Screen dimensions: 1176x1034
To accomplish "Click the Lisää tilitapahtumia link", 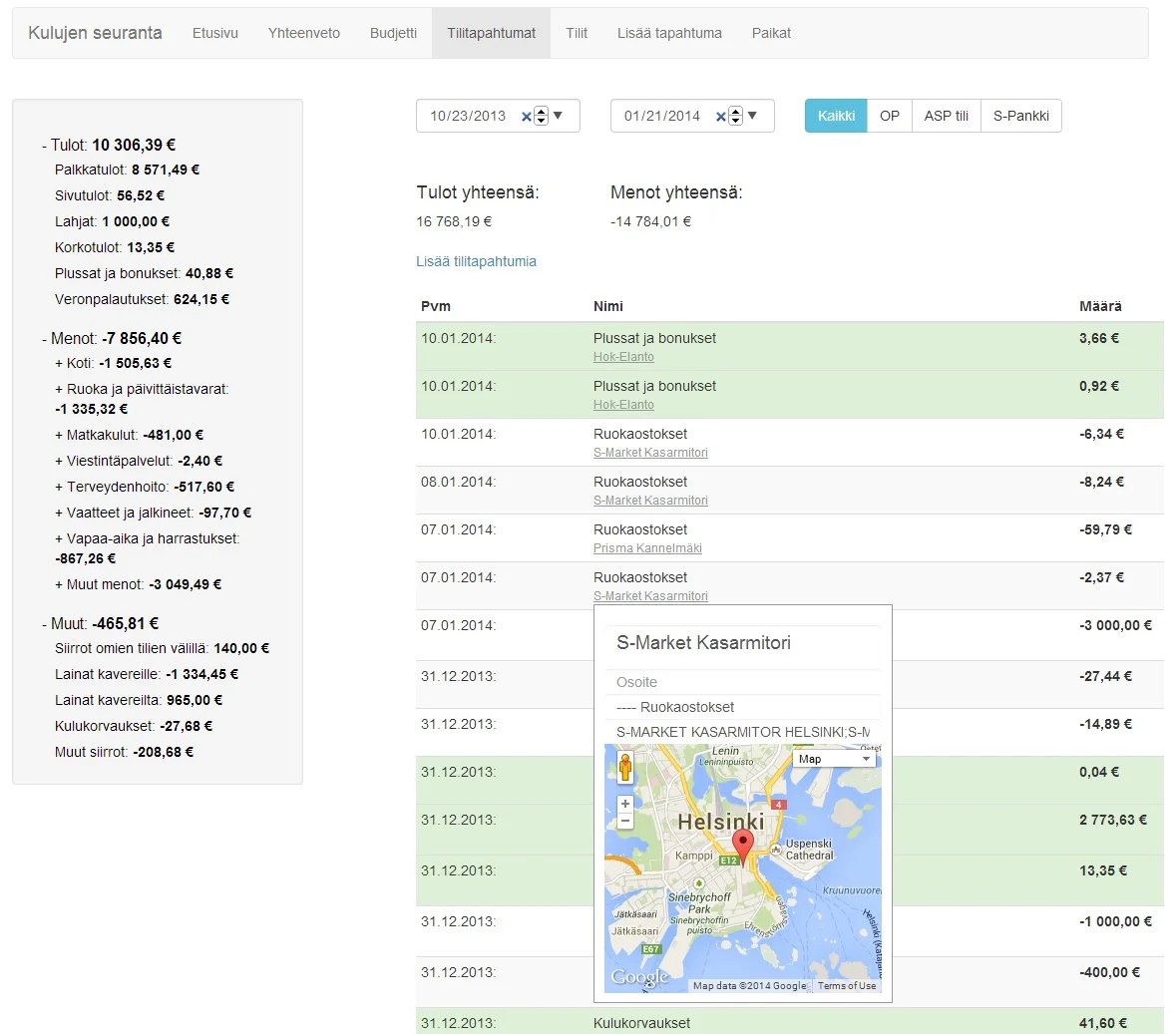I will point(476,261).
